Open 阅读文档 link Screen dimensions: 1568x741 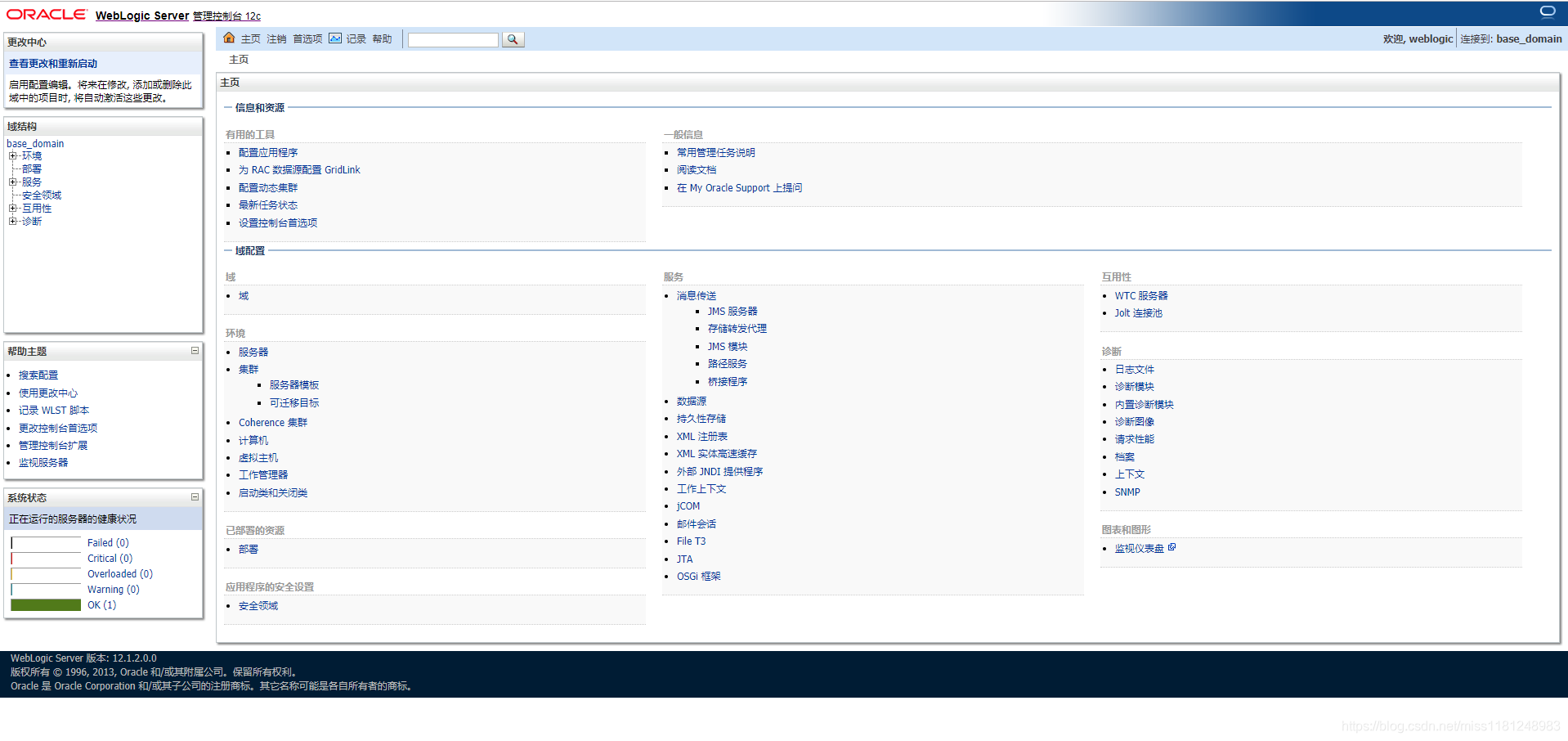point(697,170)
